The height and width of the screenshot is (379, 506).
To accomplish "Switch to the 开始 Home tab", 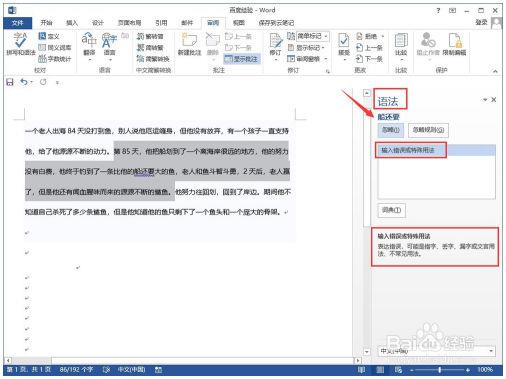I will [46, 23].
